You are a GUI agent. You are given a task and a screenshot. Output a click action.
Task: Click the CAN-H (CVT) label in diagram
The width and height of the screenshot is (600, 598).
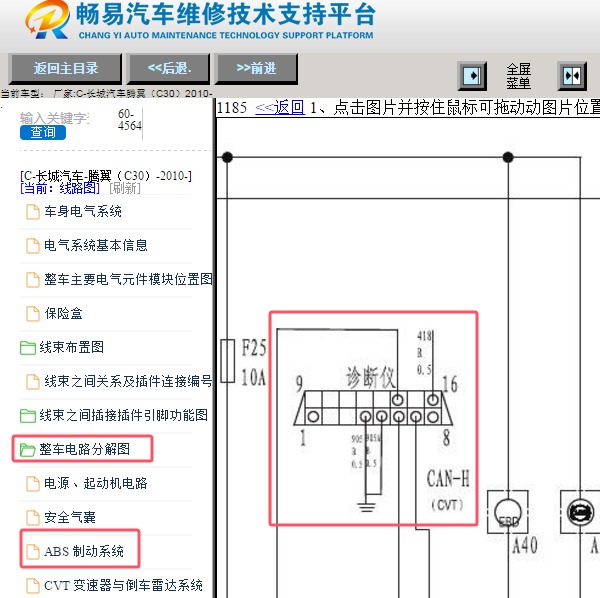(448, 490)
